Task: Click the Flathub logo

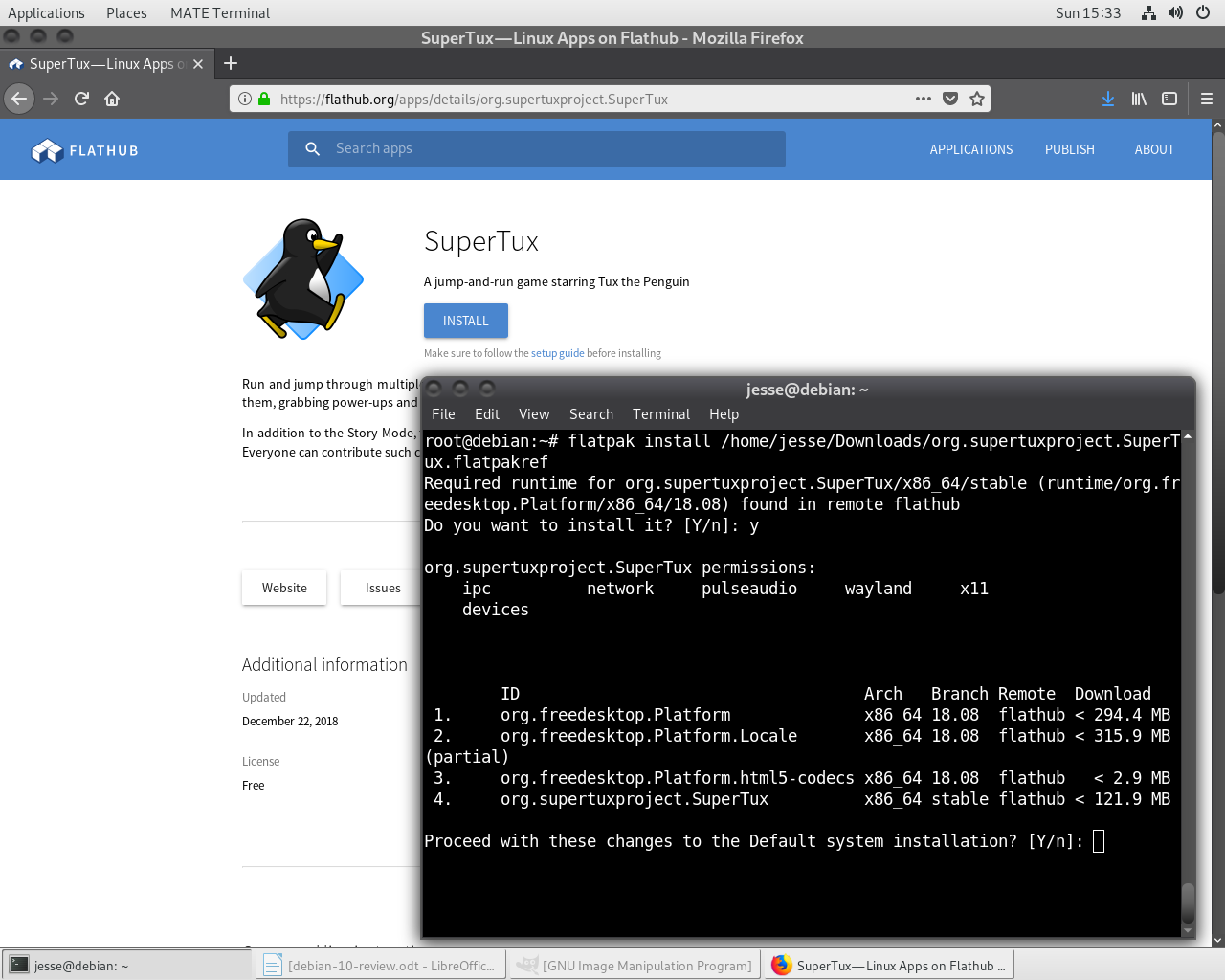Action: (85, 150)
